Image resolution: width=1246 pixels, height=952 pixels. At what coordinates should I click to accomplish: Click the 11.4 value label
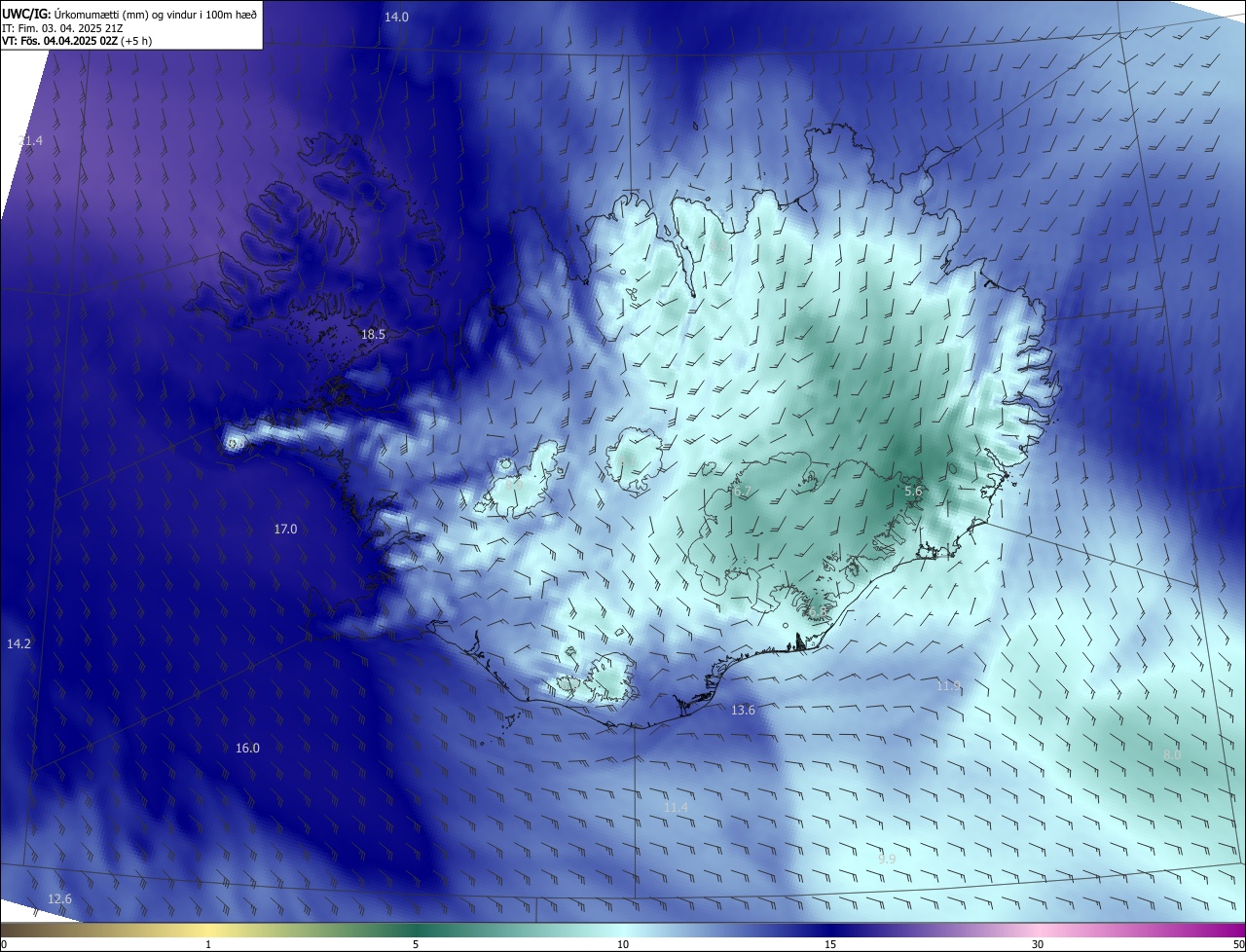676,808
